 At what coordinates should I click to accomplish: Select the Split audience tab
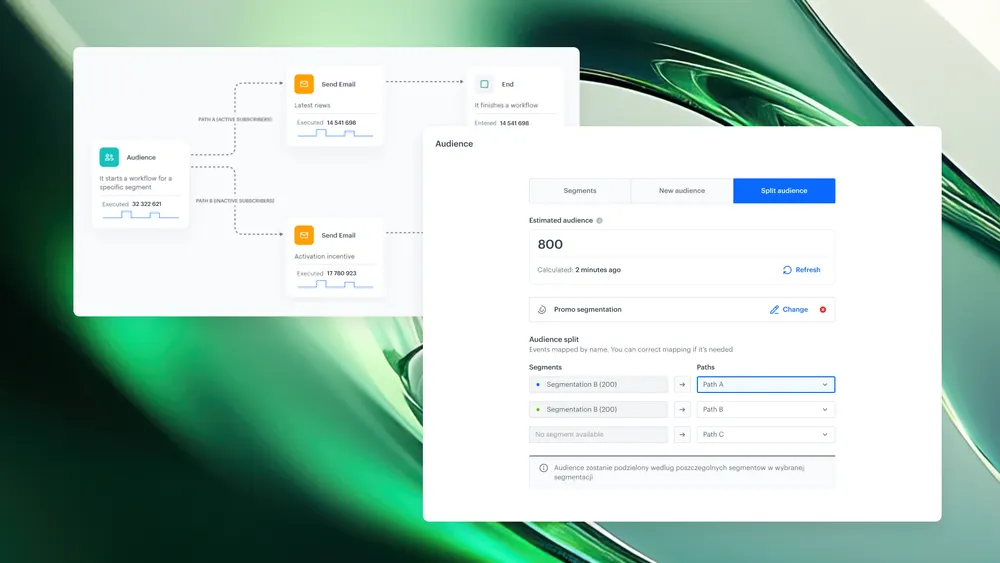pos(784,191)
